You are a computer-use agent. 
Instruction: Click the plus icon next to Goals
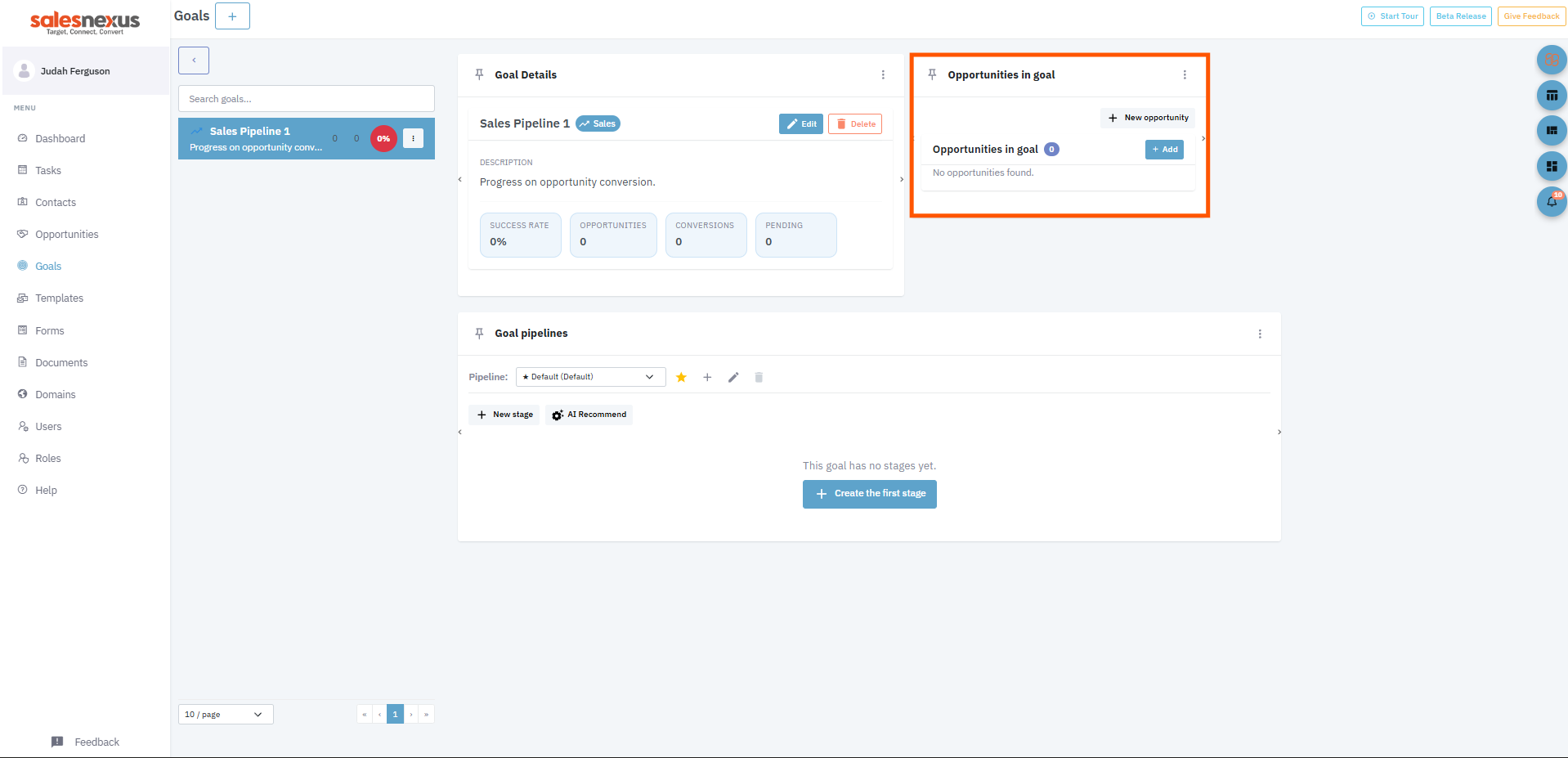(232, 16)
